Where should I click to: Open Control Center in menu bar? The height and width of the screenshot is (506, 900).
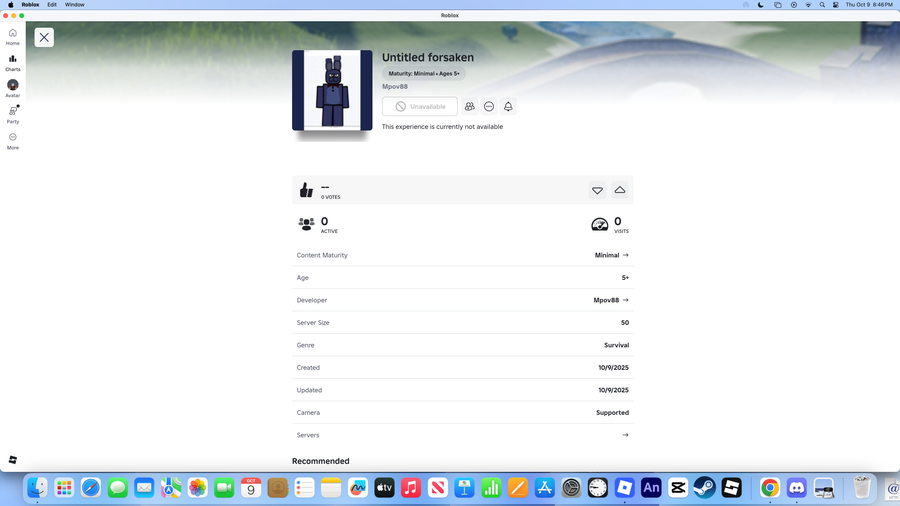point(836,5)
